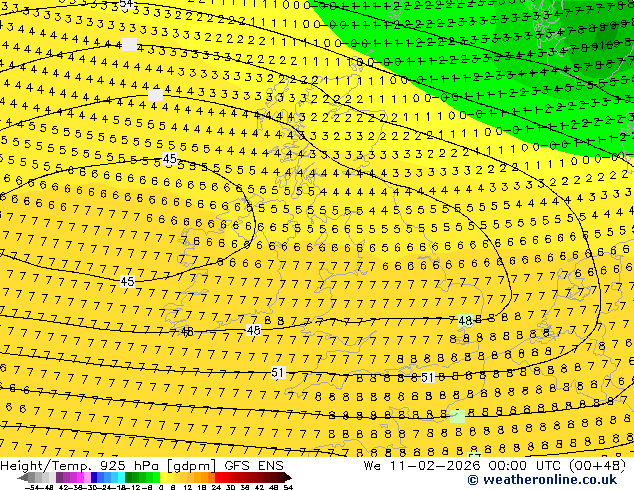Click the green-highlighted 48 contour label

[465, 321]
